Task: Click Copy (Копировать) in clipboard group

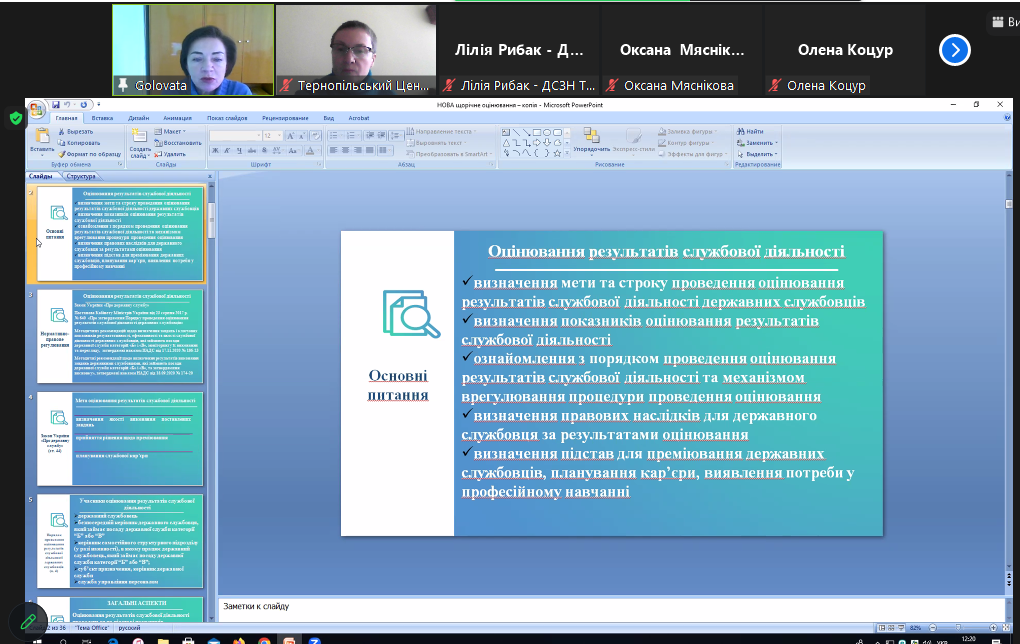Action: (79, 143)
